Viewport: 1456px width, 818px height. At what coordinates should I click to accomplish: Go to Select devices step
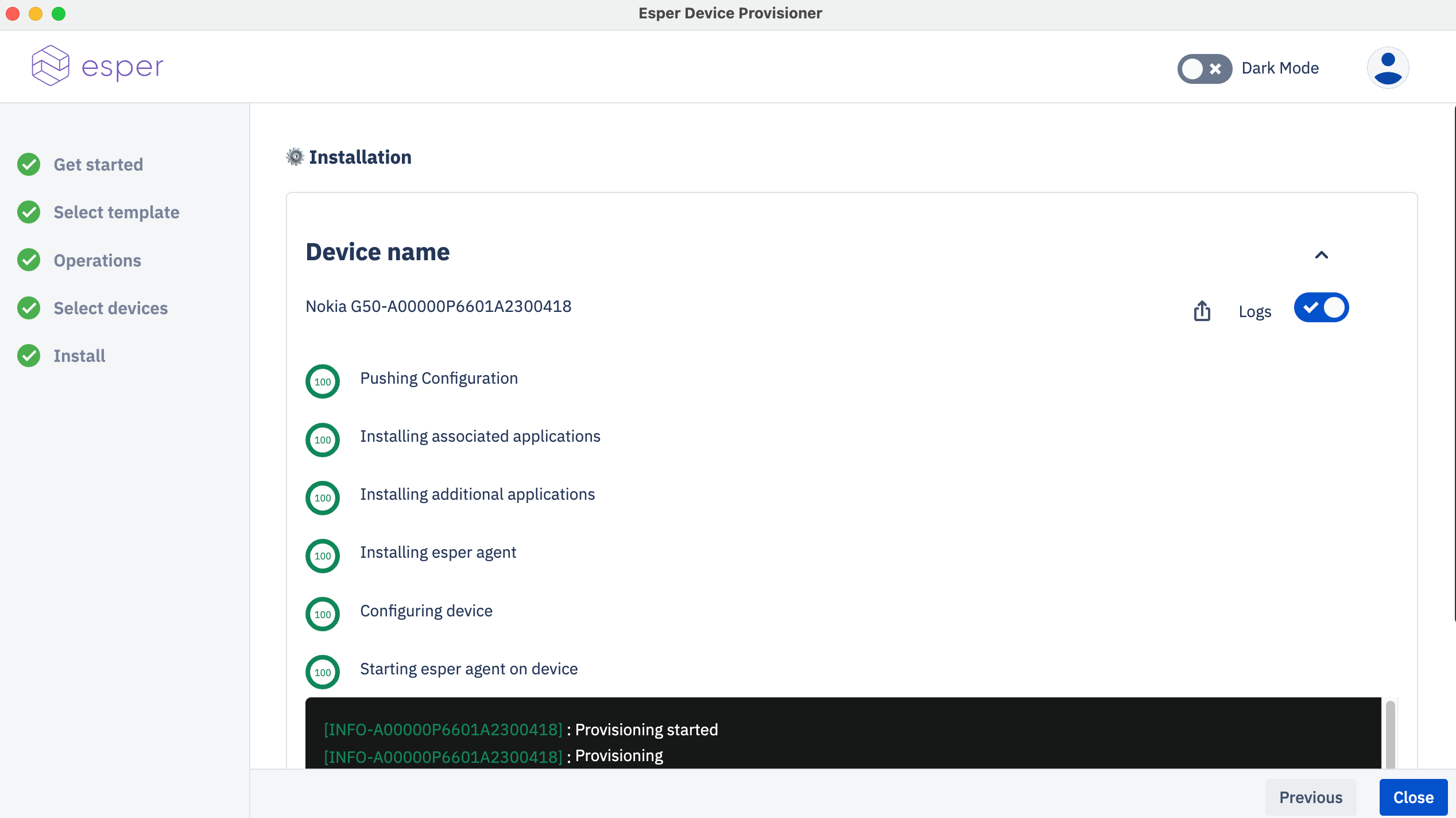point(111,308)
